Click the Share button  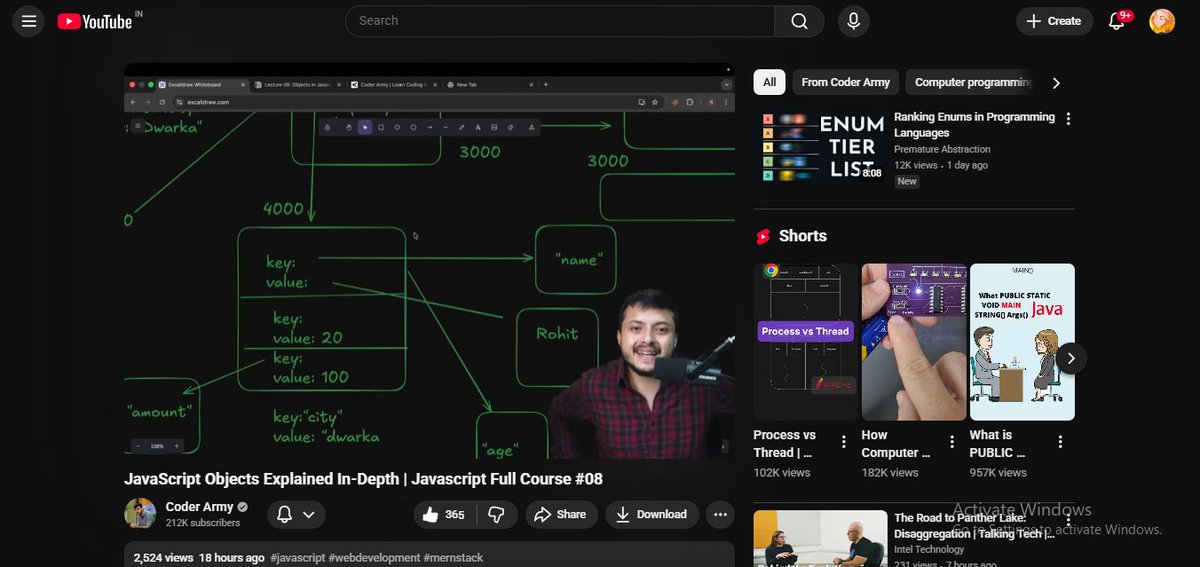[x=561, y=514]
